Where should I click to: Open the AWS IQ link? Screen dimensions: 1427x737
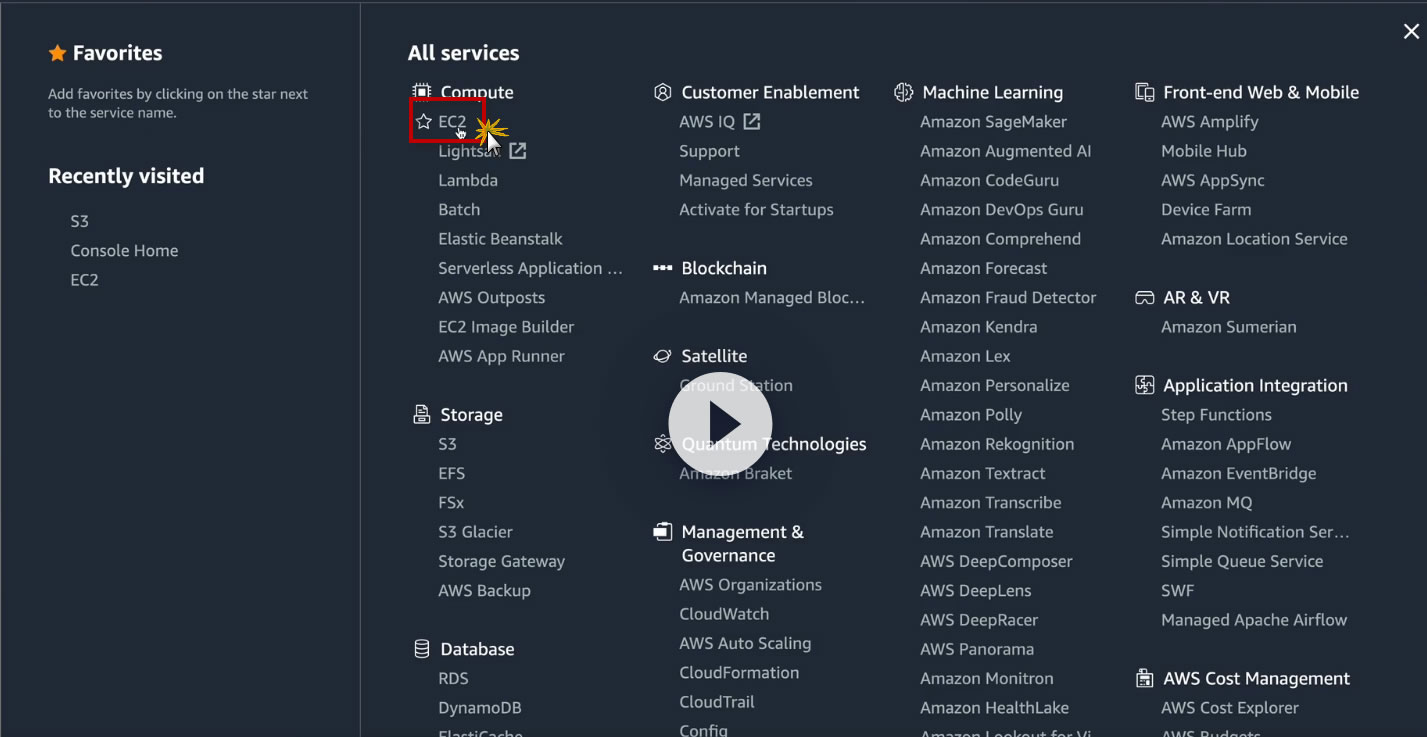click(707, 122)
